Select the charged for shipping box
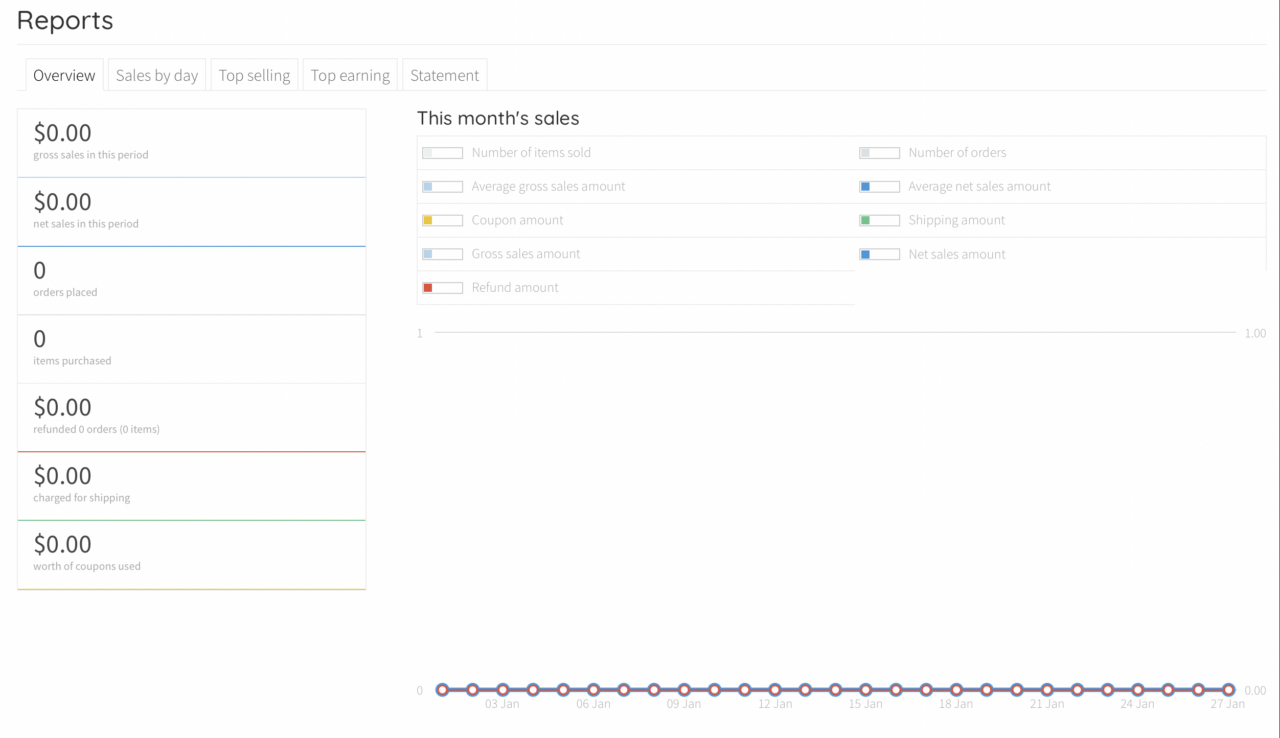 tap(191, 486)
